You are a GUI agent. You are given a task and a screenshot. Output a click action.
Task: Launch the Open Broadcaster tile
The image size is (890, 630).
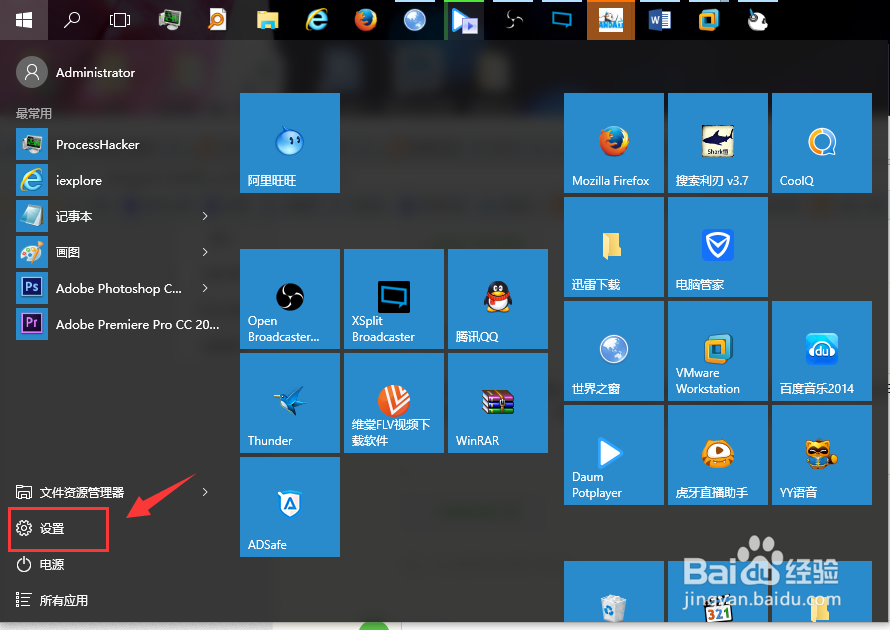click(290, 299)
